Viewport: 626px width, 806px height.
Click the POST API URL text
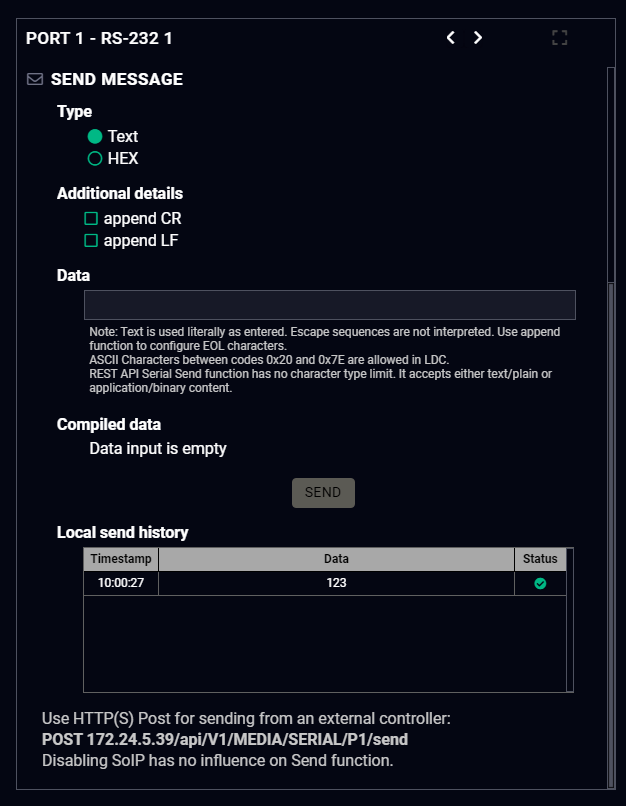click(x=224, y=740)
